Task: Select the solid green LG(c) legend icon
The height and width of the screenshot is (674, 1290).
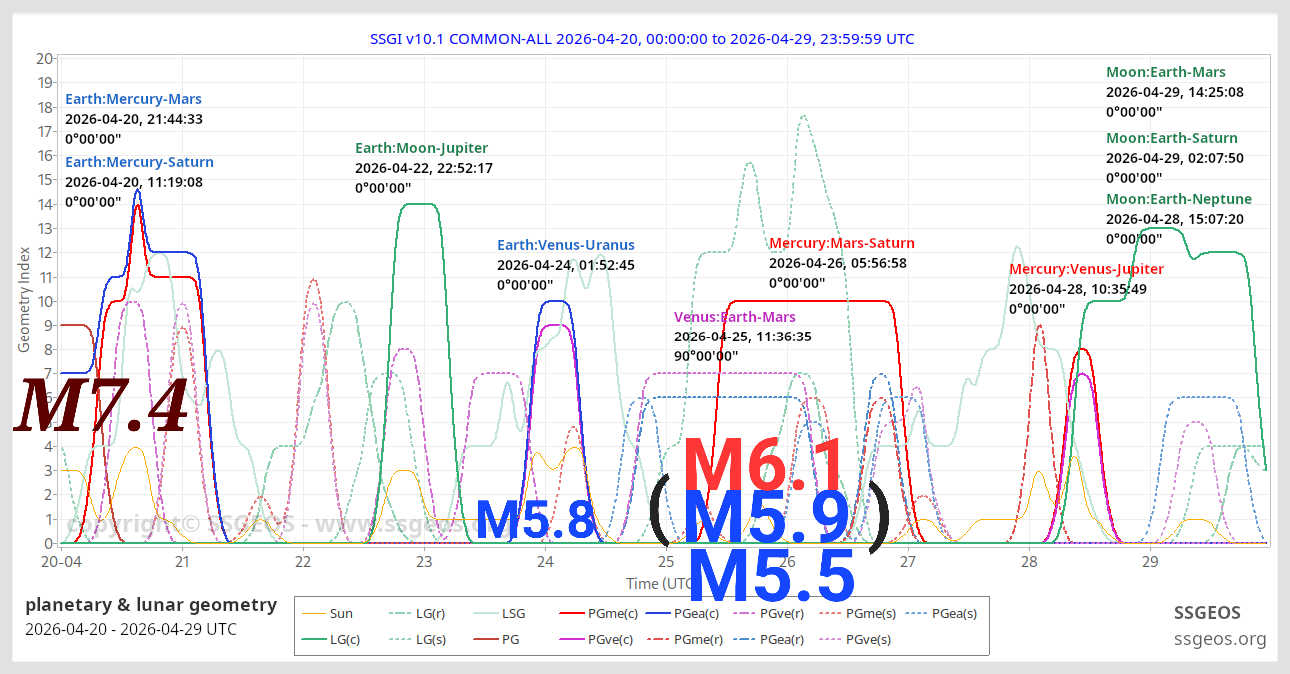Action: click(315, 639)
